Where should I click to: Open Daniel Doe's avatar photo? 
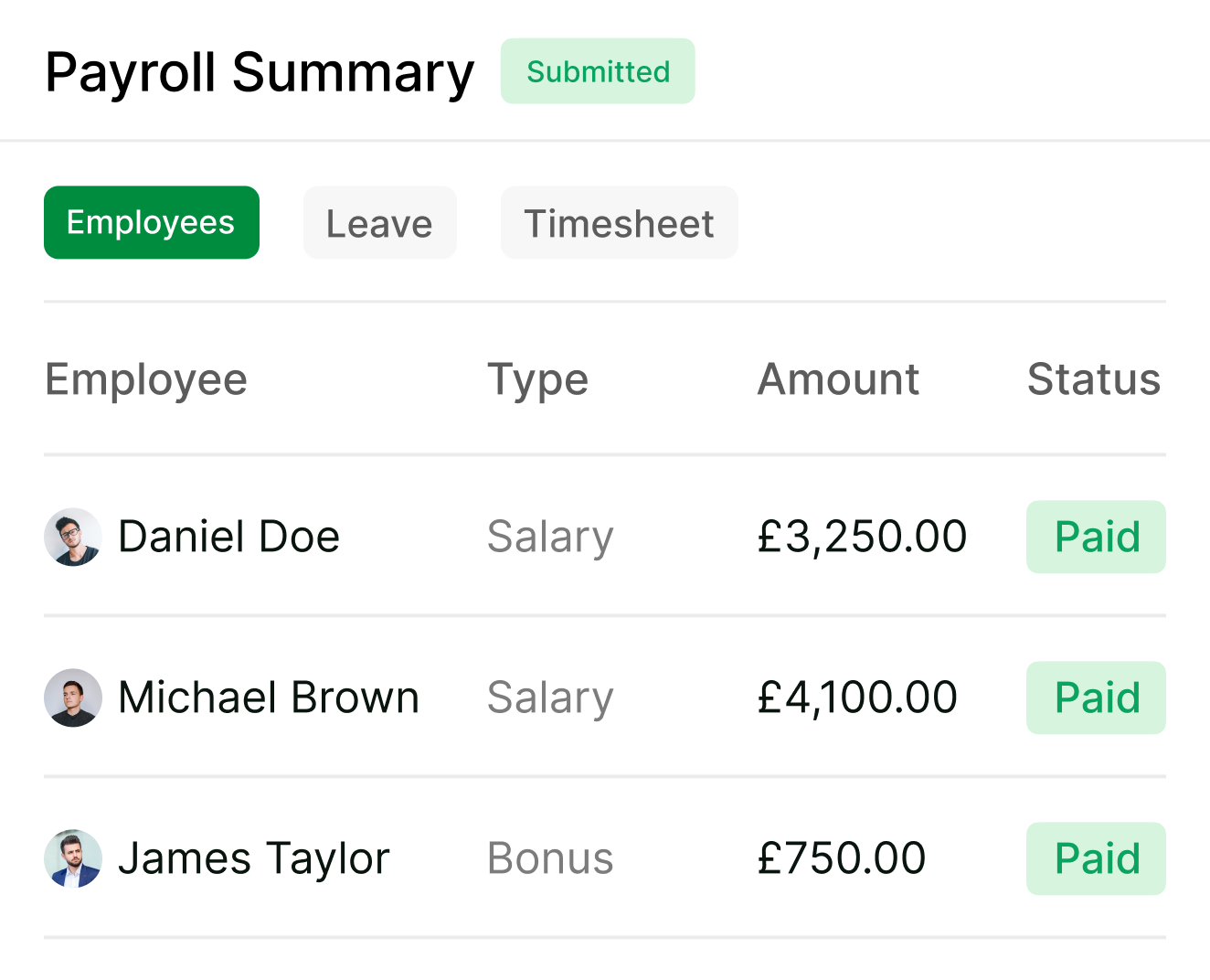pyautogui.click(x=73, y=537)
